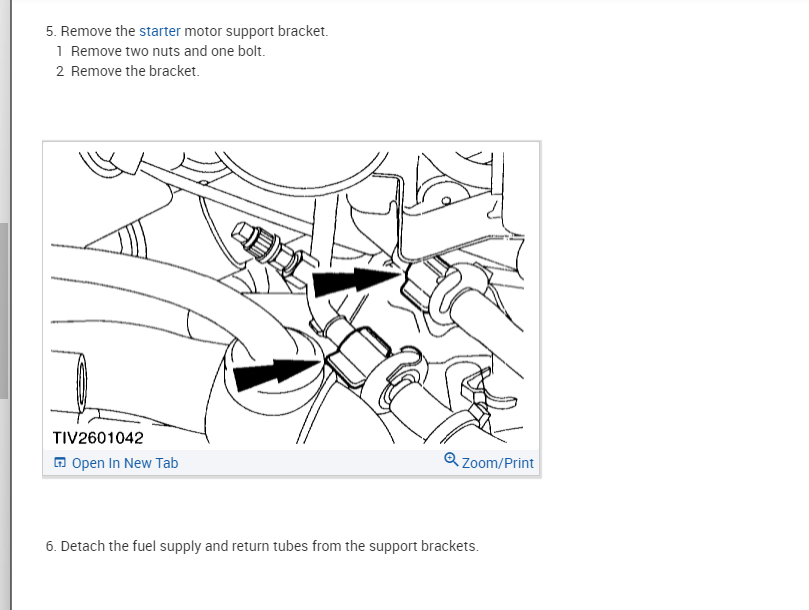Click the "Zoom/Print" text link
Image resolution: width=809 pixels, height=610 pixels.
(497, 463)
